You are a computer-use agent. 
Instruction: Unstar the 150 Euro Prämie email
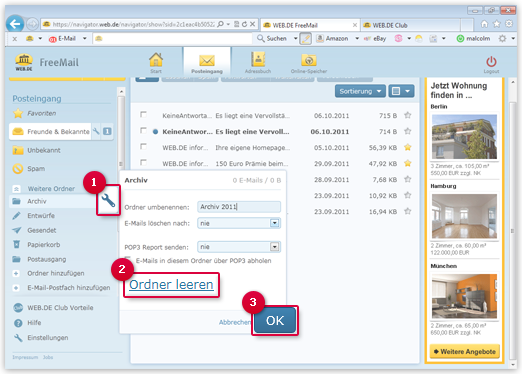pyautogui.click(x=407, y=163)
